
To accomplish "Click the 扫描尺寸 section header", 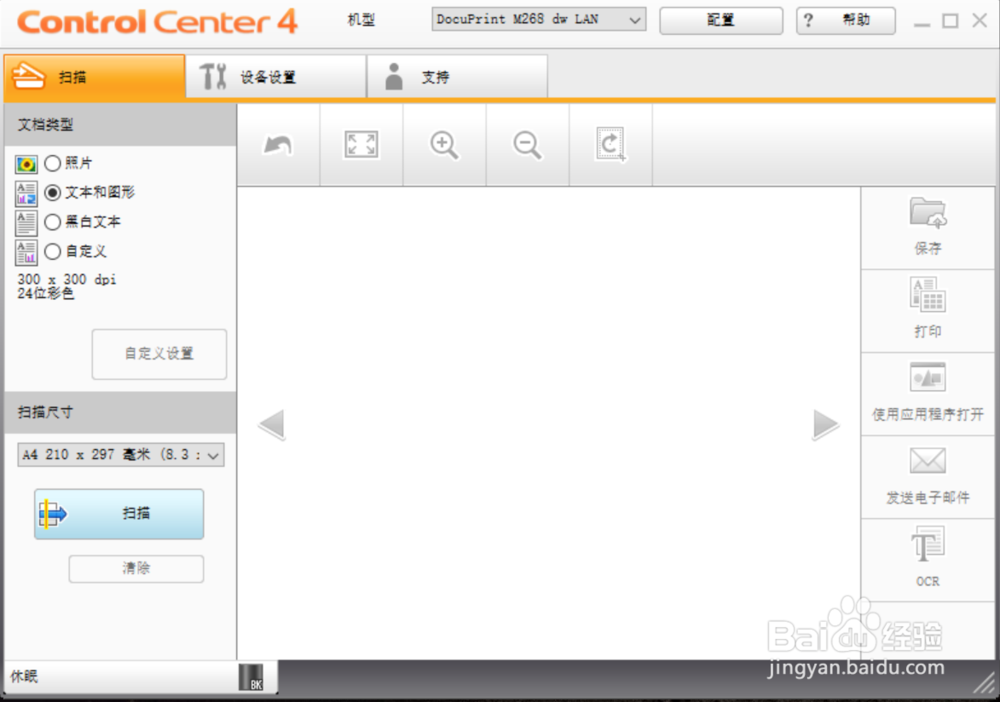I will 121,413.
